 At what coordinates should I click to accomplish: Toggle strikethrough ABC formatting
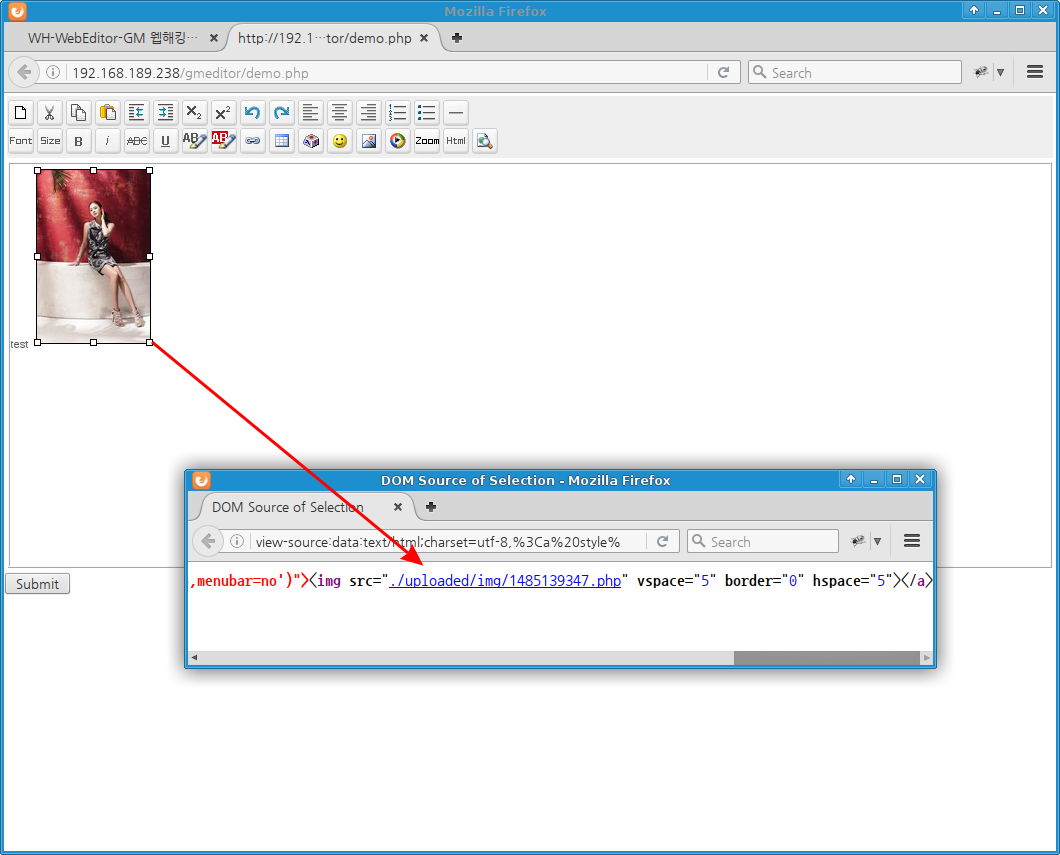pyautogui.click(x=137, y=141)
